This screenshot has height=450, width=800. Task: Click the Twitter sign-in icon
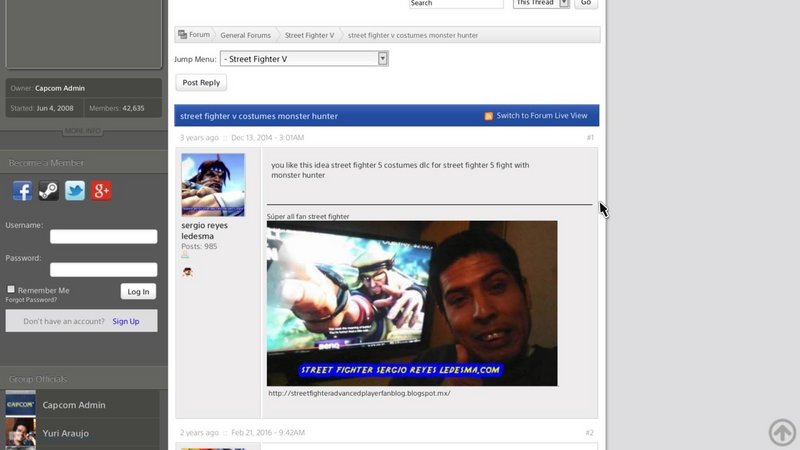[x=75, y=191]
